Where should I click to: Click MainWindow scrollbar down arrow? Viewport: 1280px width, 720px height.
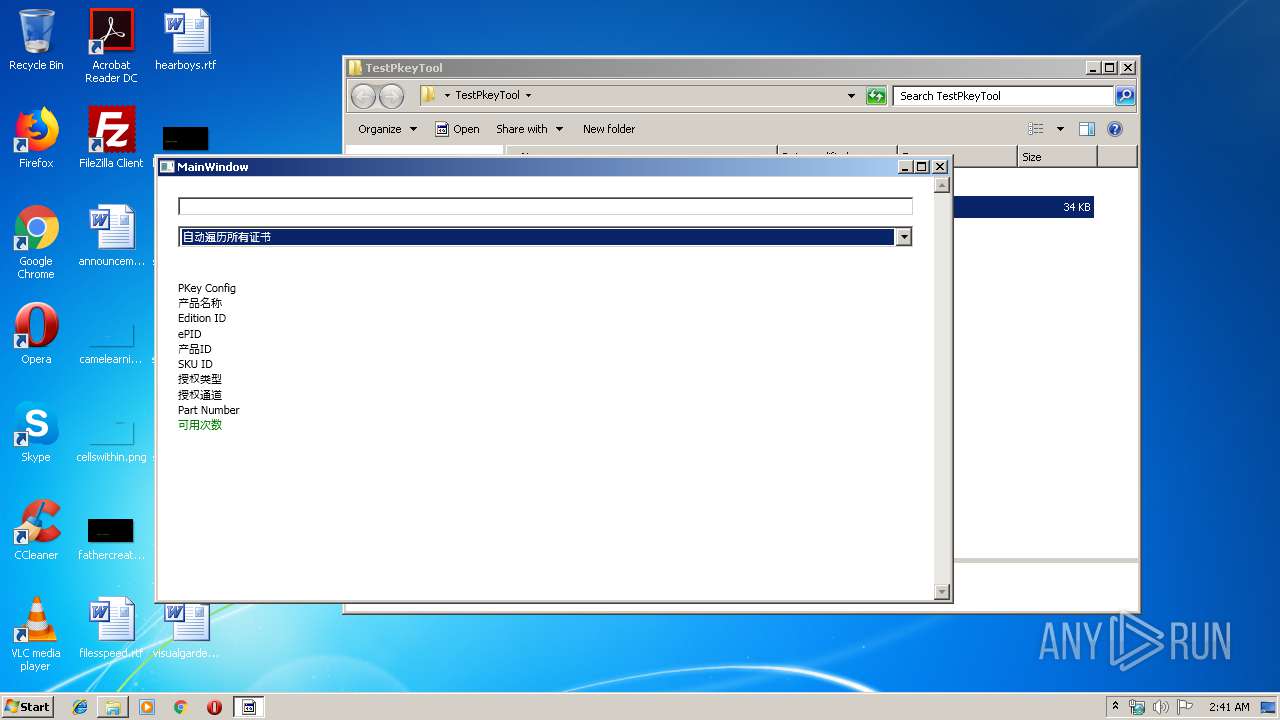pos(941,592)
